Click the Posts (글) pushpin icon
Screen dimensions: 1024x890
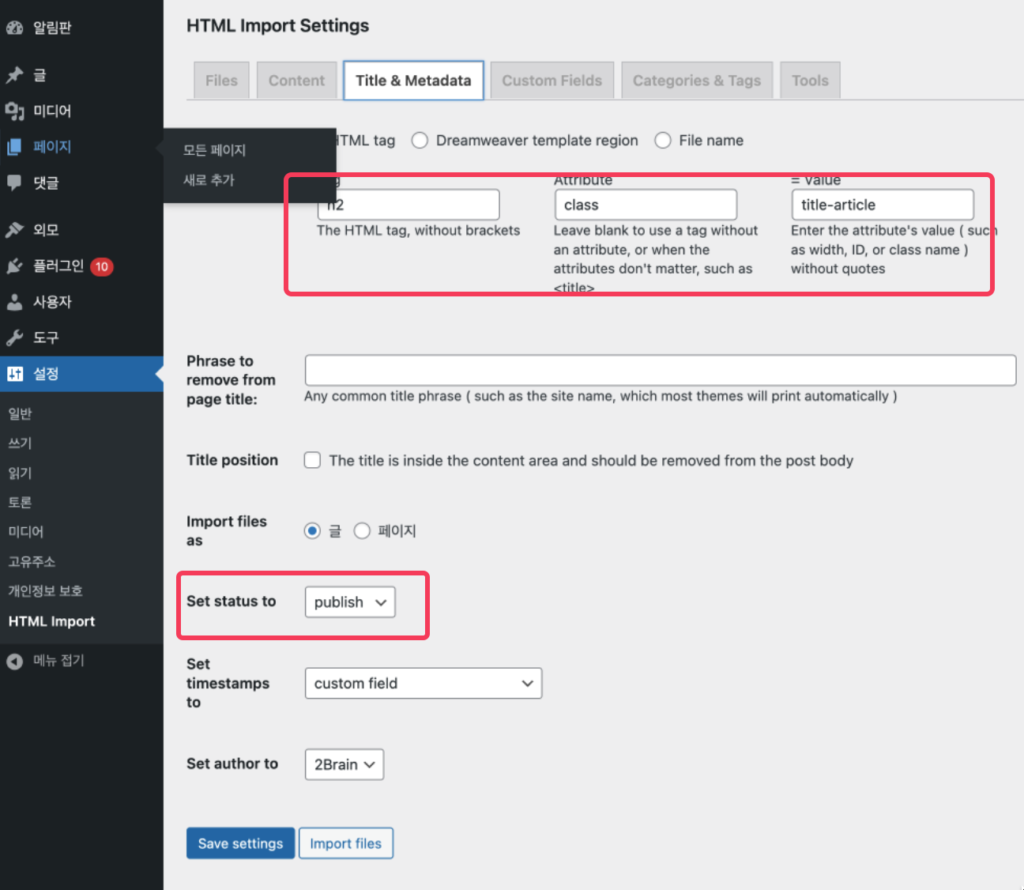coord(14,75)
